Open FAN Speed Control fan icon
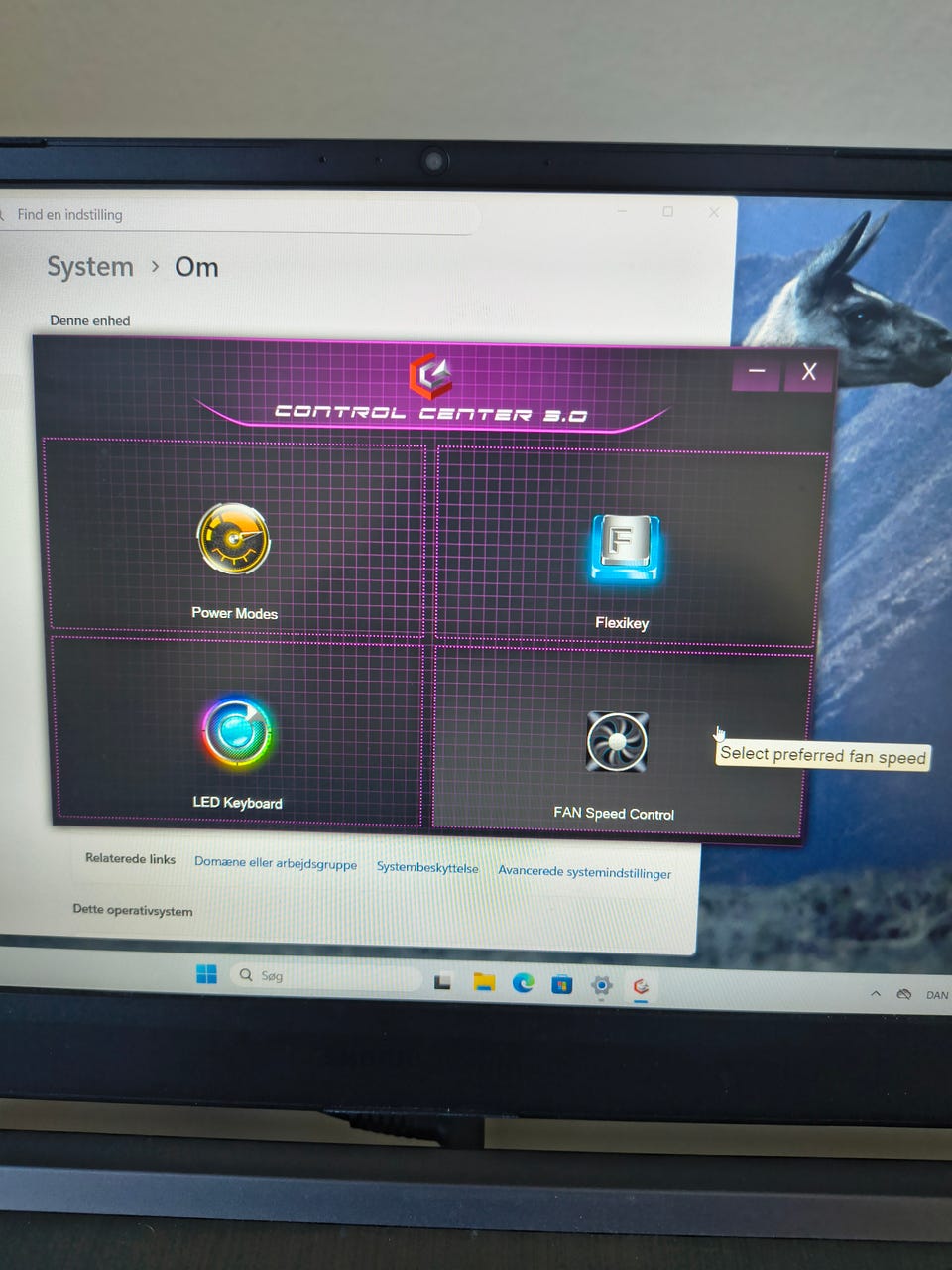The image size is (952, 1270). [x=617, y=741]
